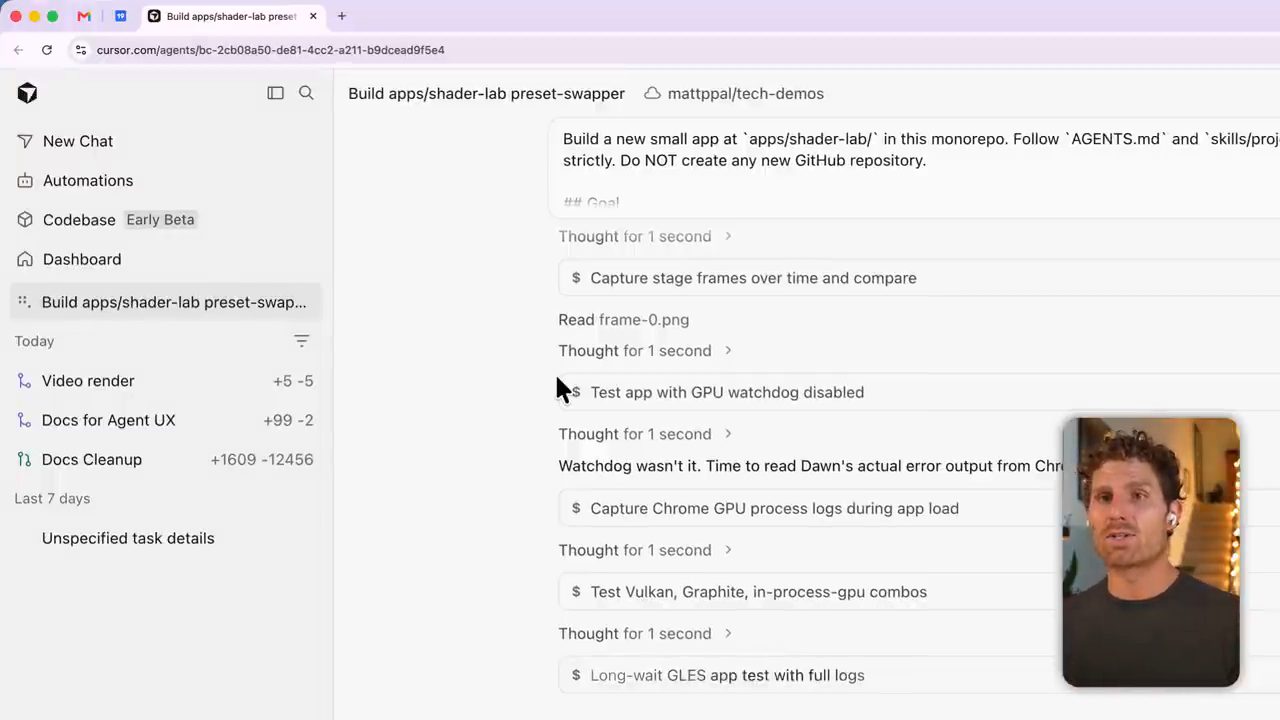Reload the current page

[x=47, y=50]
